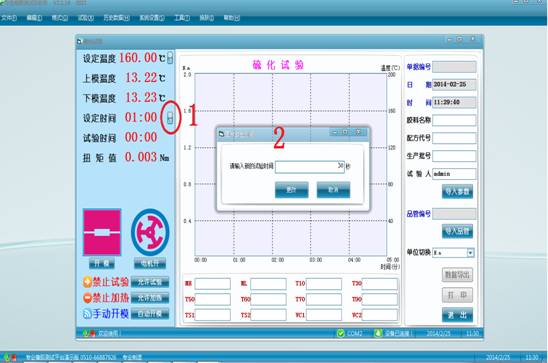Click the blue 手动开模 signal icon
The image size is (548, 363).
coord(87,314)
